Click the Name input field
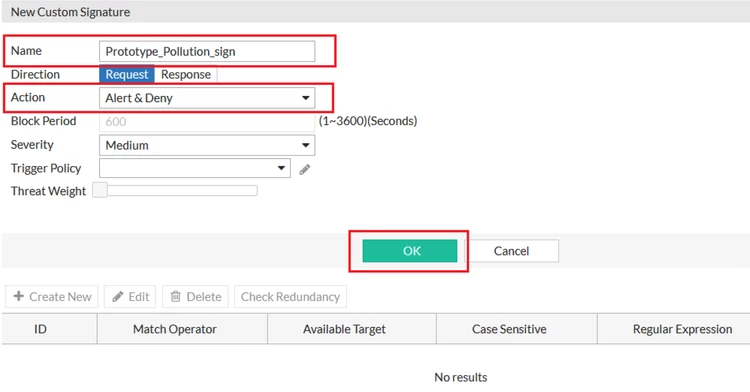The image size is (750, 392). 207,51
